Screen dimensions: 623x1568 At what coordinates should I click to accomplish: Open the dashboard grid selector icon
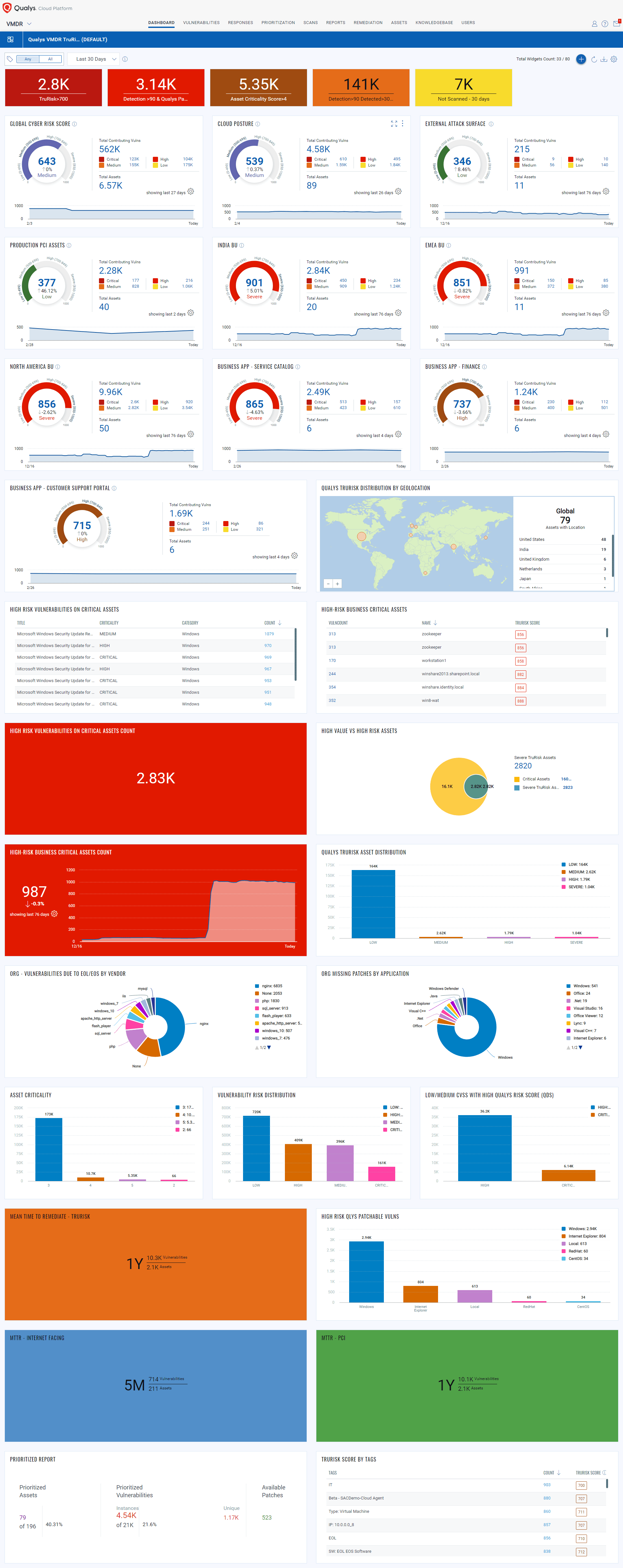(x=10, y=40)
